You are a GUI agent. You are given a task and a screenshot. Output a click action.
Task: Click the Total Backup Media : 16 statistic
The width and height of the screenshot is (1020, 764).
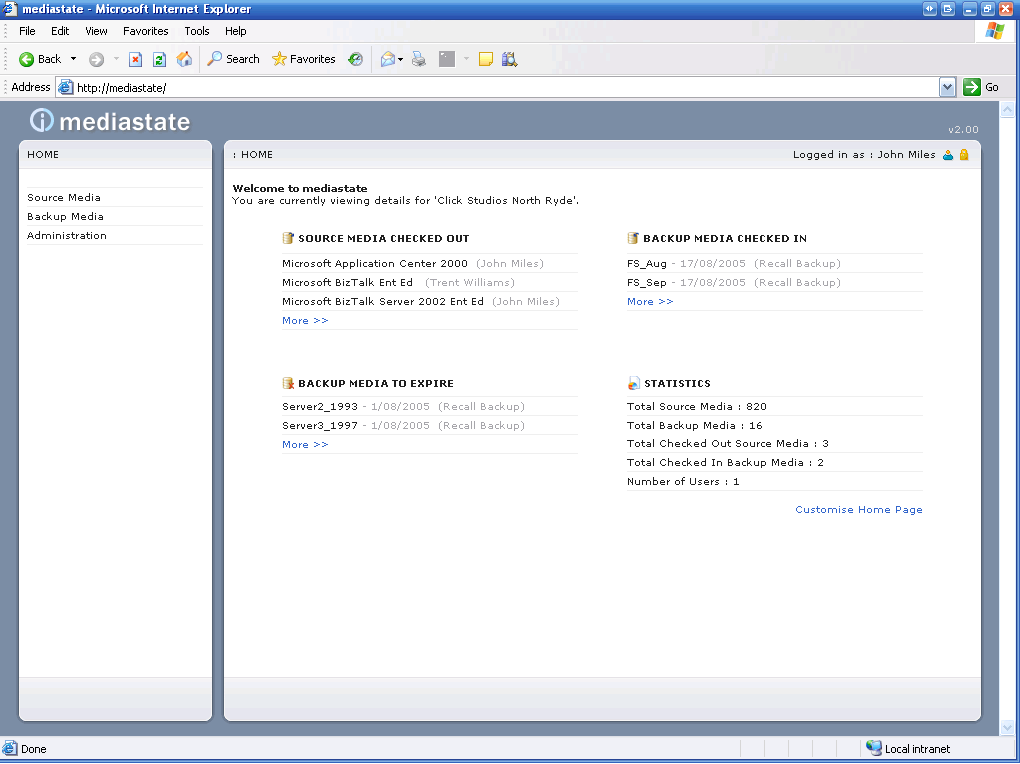(x=695, y=426)
